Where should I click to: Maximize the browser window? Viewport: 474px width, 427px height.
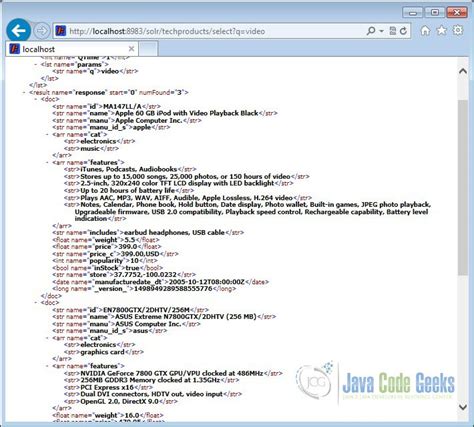coord(435,13)
